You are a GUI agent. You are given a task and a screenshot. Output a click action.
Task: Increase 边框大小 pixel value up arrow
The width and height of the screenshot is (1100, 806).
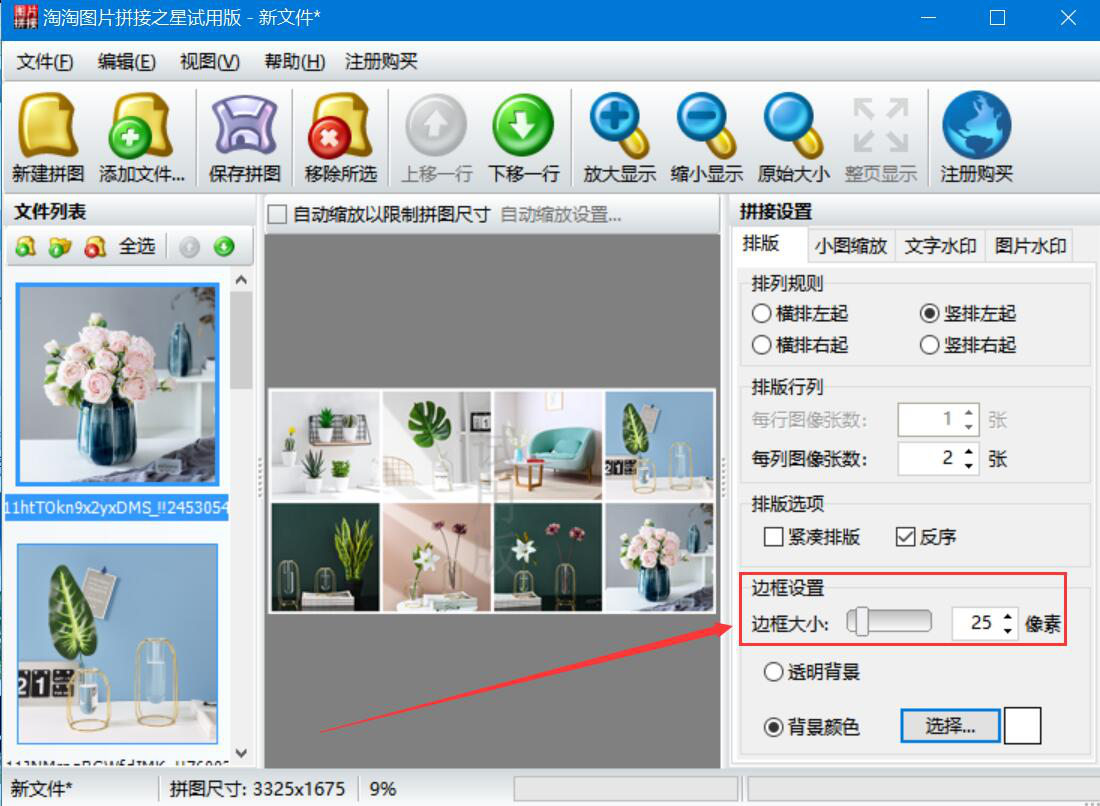click(1008, 616)
